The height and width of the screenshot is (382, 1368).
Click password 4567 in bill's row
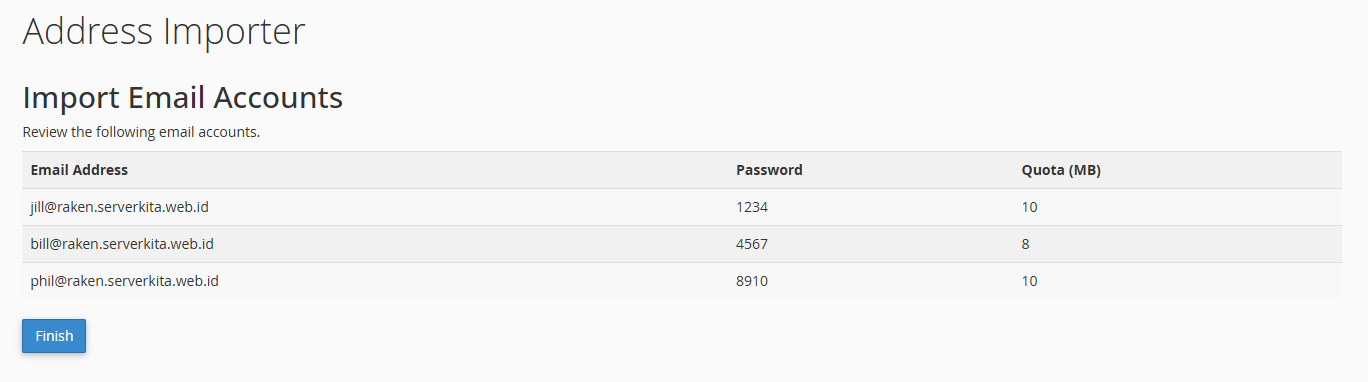click(x=752, y=243)
